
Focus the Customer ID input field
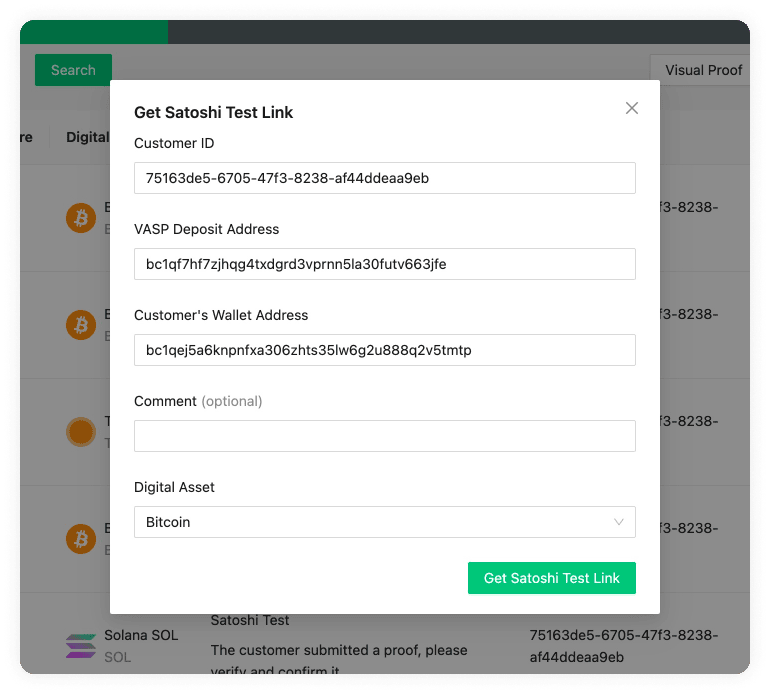click(x=384, y=178)
